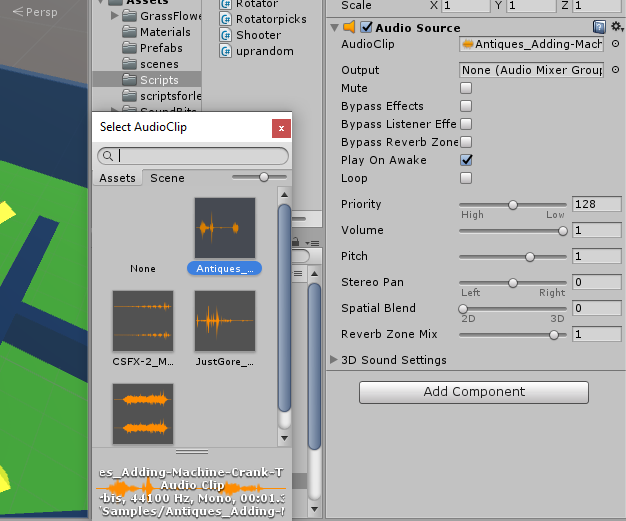Select the Prefabs folder label

pos(161,48)
